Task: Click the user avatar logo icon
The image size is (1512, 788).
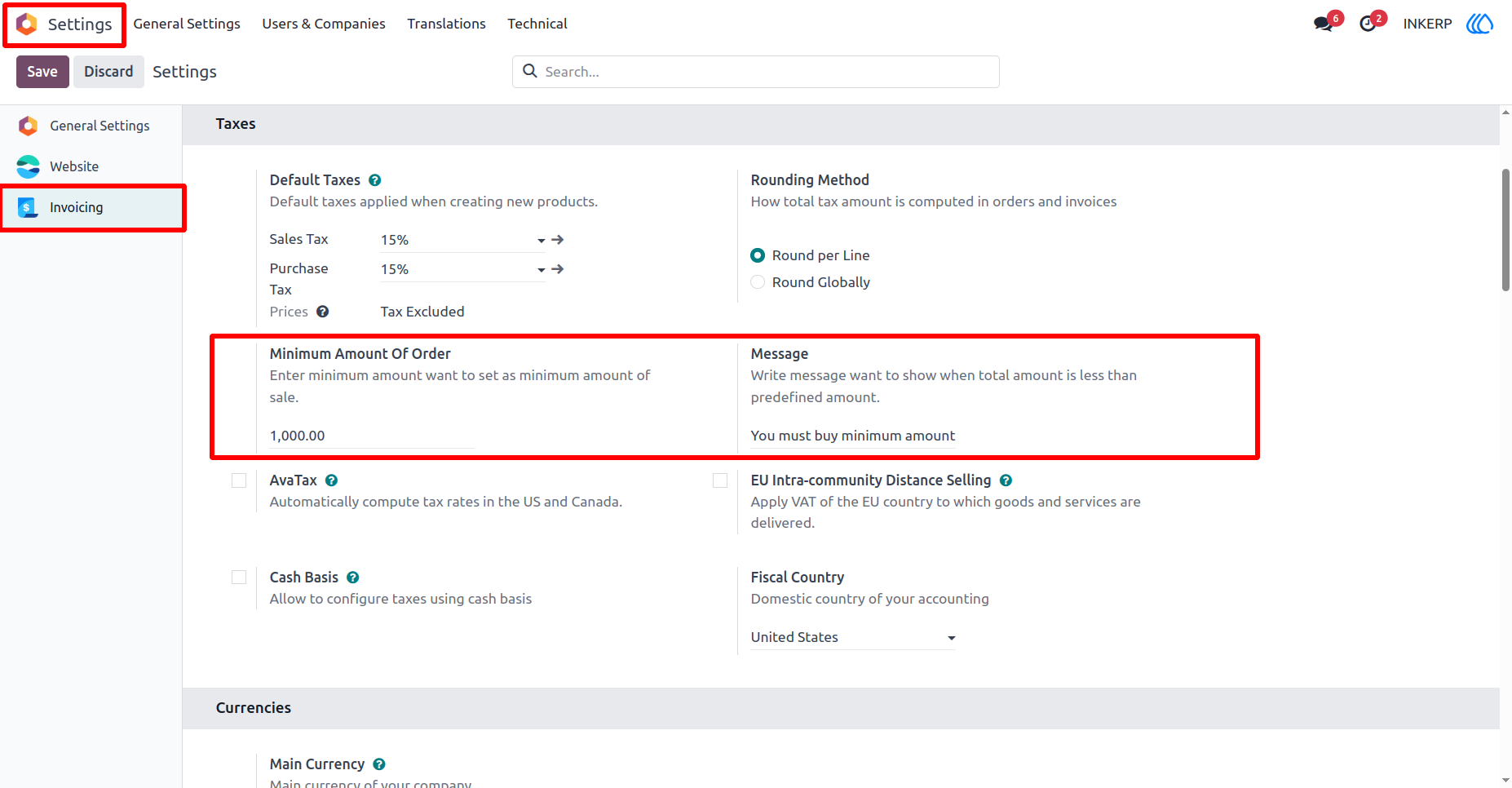Action: (1479, 24)
